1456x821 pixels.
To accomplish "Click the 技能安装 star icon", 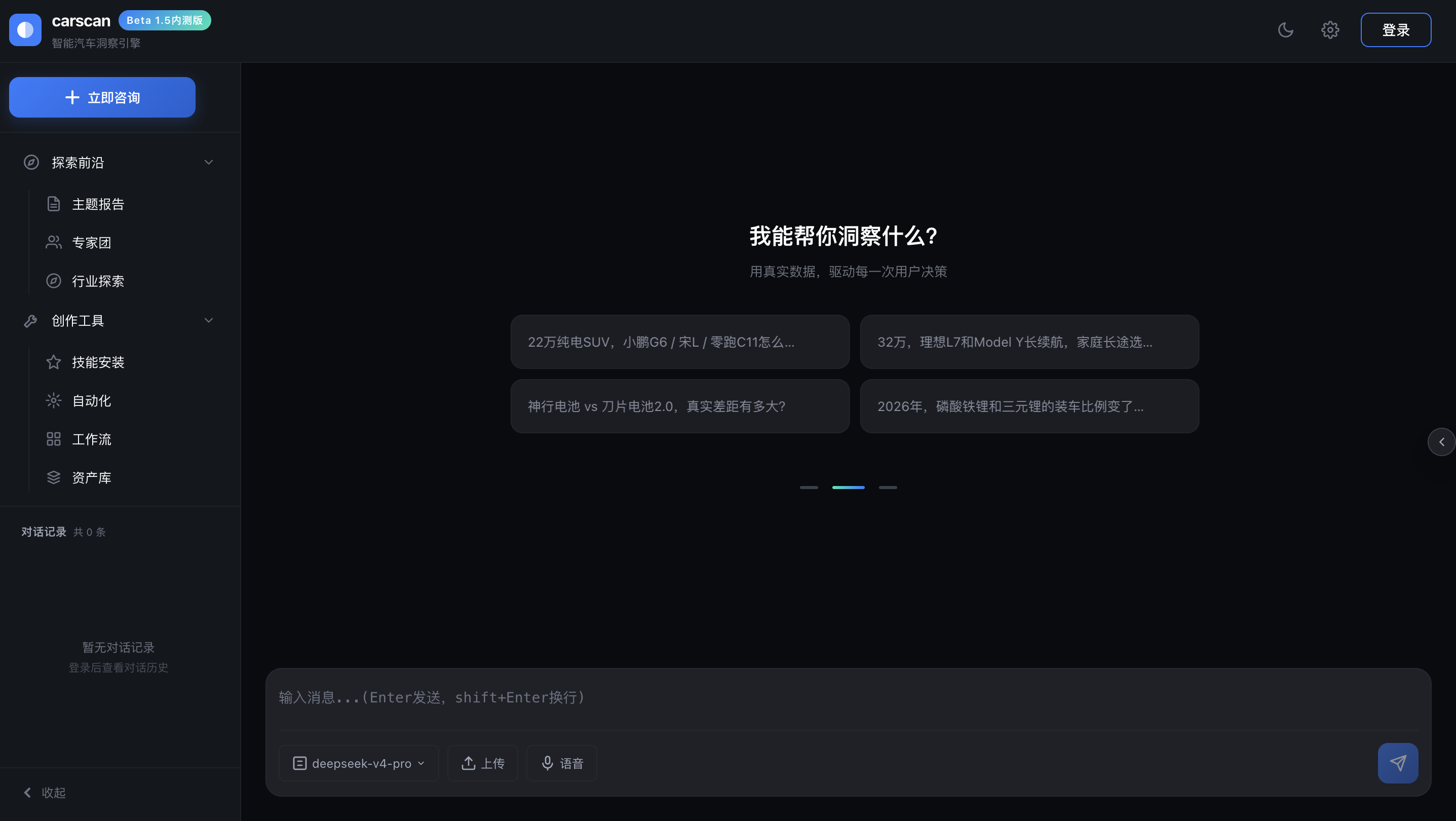I will tap(54, 362).
